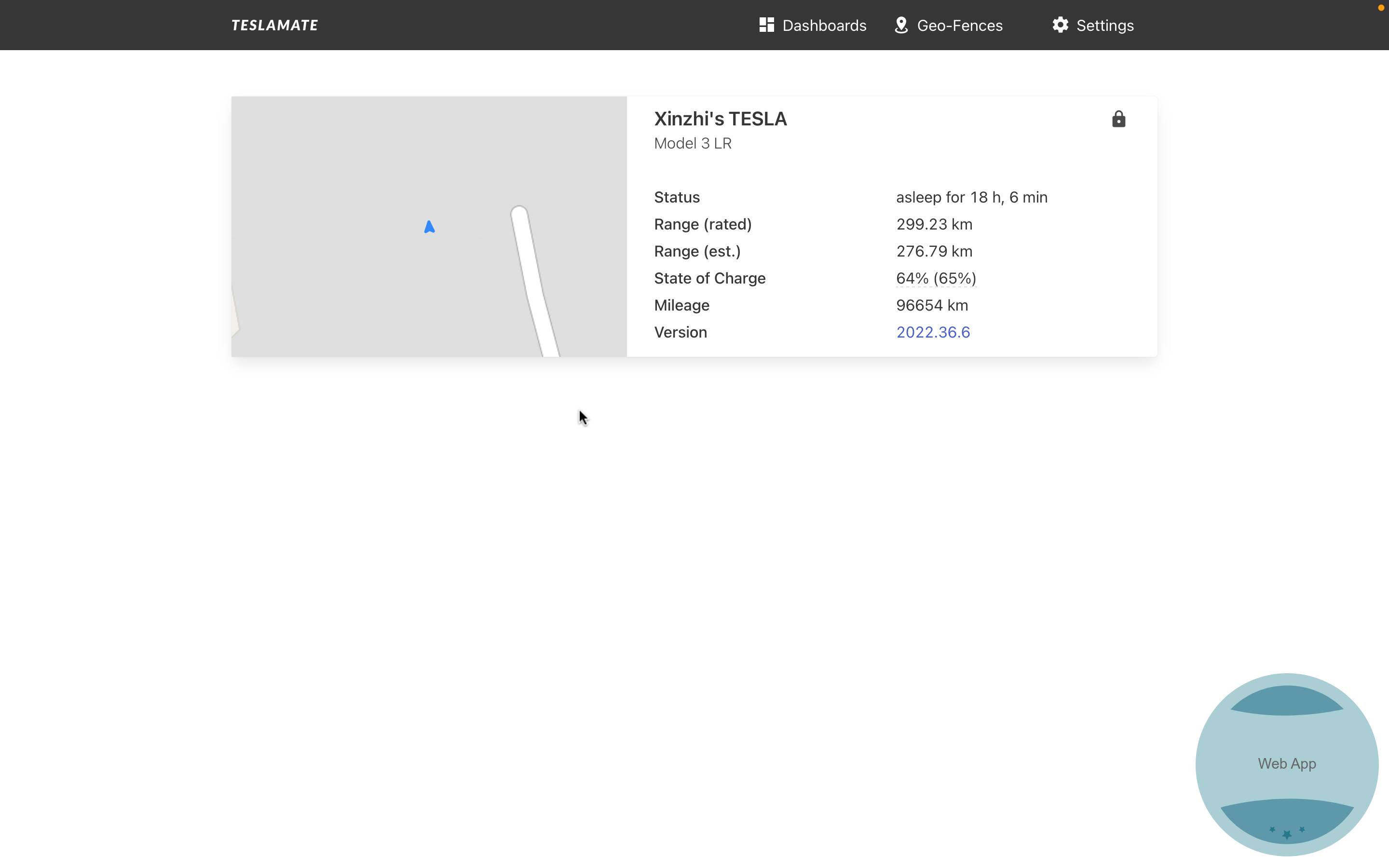Click the Xinzhi's TESLA car name heading
Viewport: 1389px width, 868px height.
tap(720, 119)
